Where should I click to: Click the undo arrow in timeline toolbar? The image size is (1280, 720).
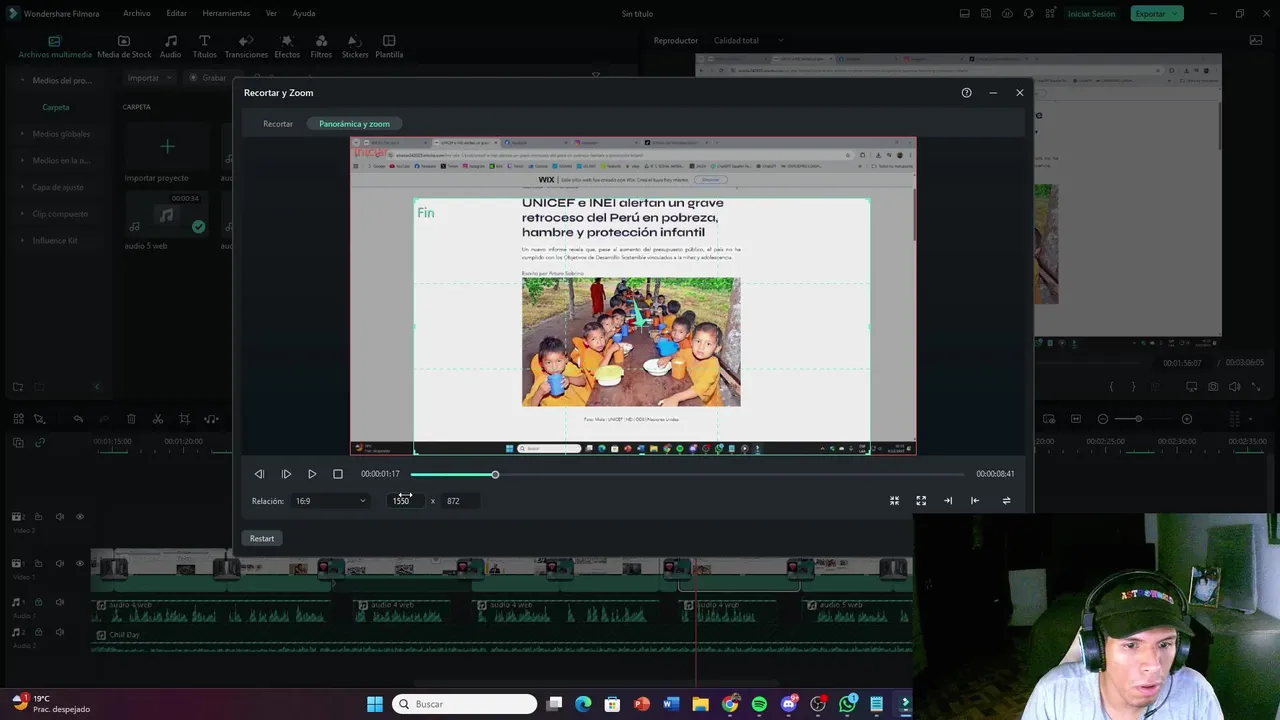tap(78, 419)
